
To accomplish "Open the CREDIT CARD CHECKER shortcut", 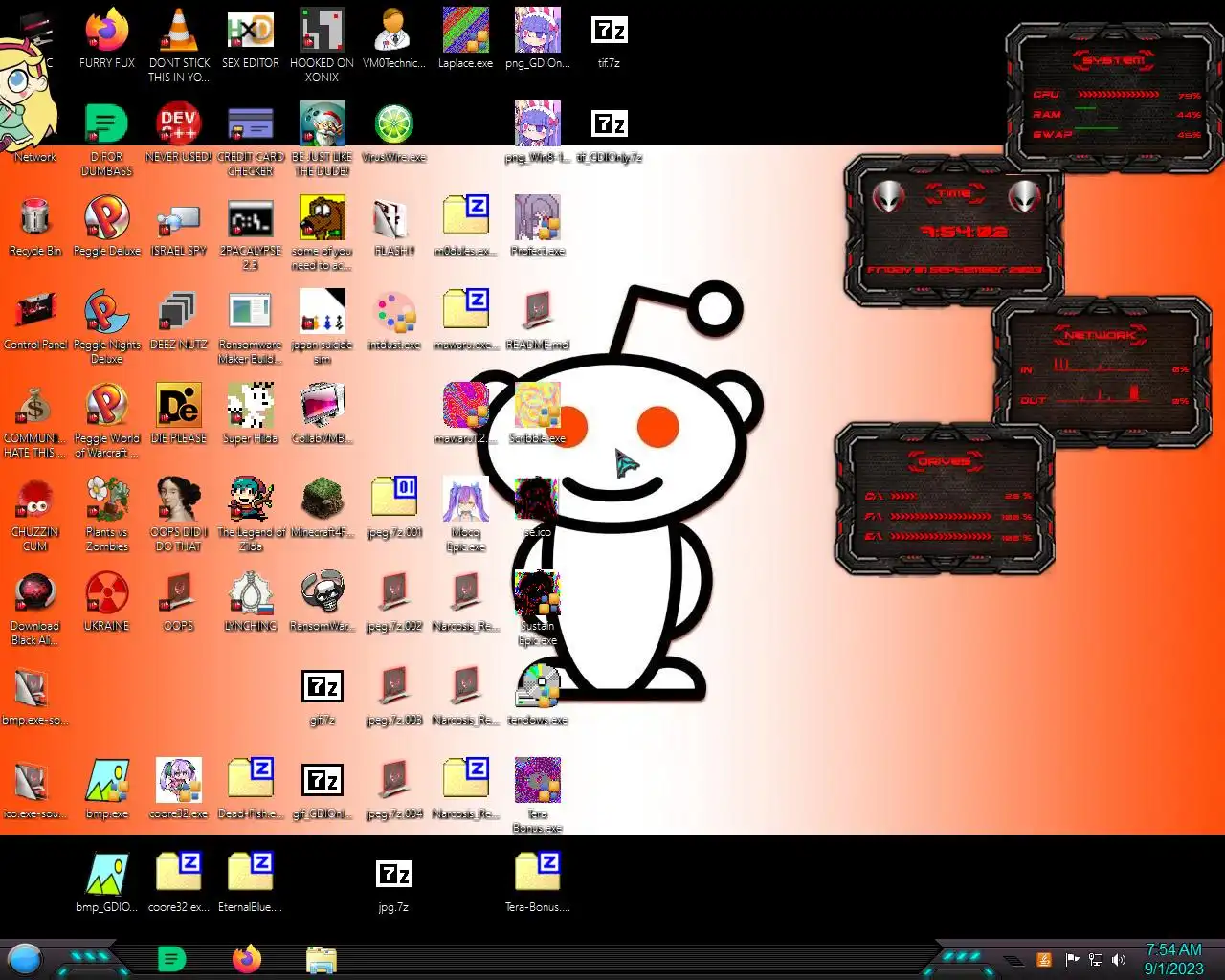I will pyautogui.click(x=251, y=138).
